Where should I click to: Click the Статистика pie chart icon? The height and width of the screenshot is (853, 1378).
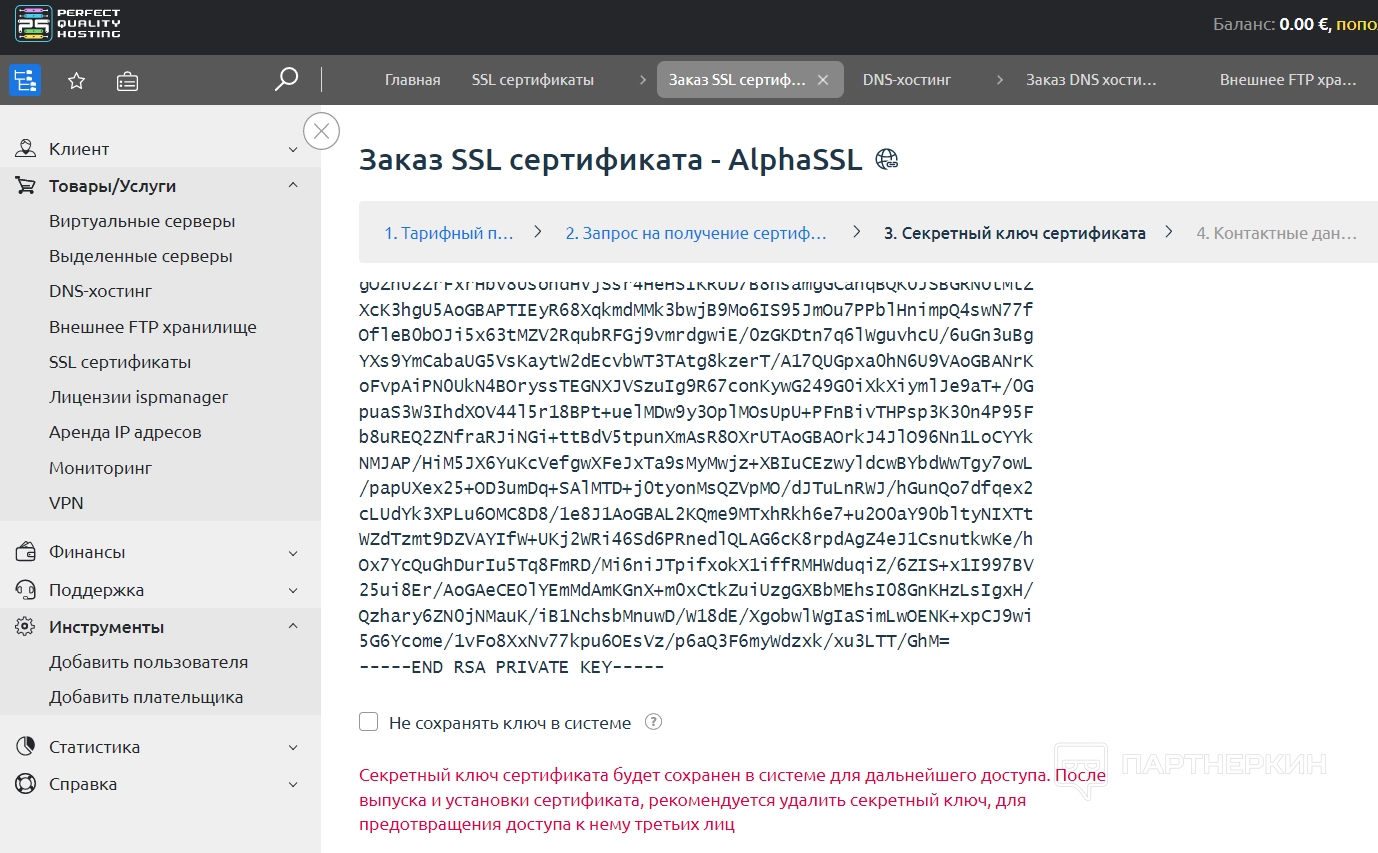(x=26, y=747)
